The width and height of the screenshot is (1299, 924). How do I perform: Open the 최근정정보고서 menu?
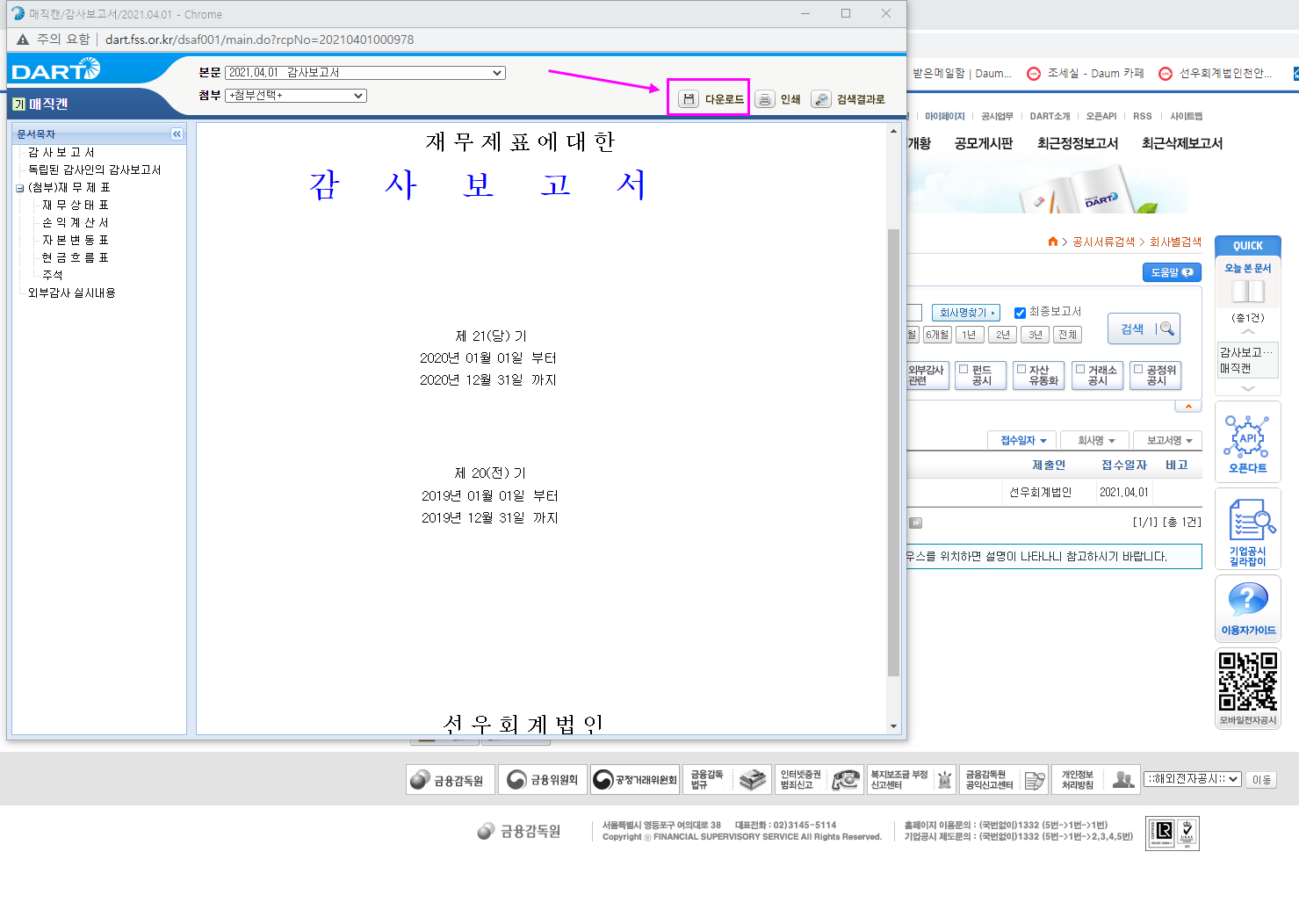[x=1078, y=143]
